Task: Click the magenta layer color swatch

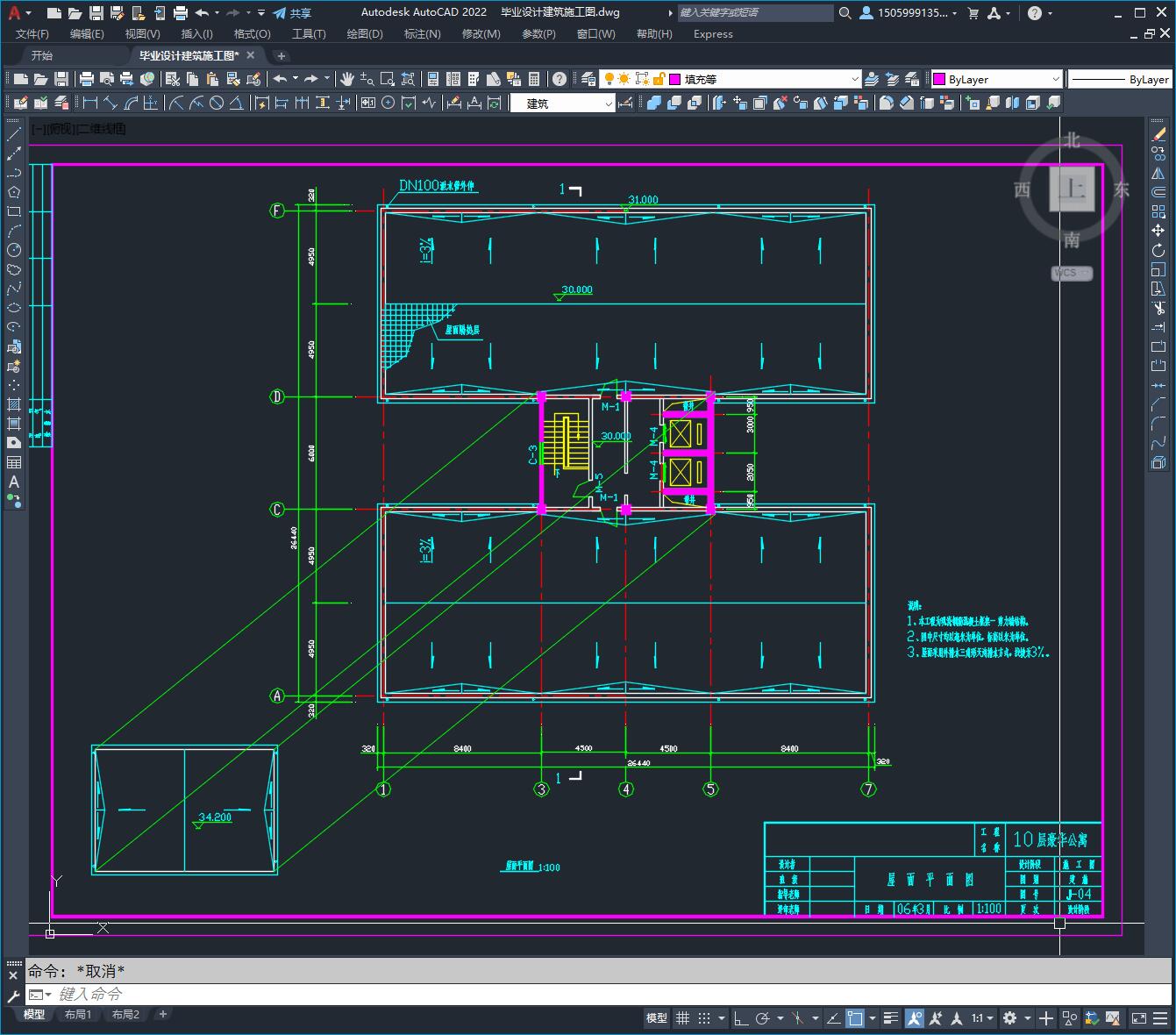Action: (675, 79)
